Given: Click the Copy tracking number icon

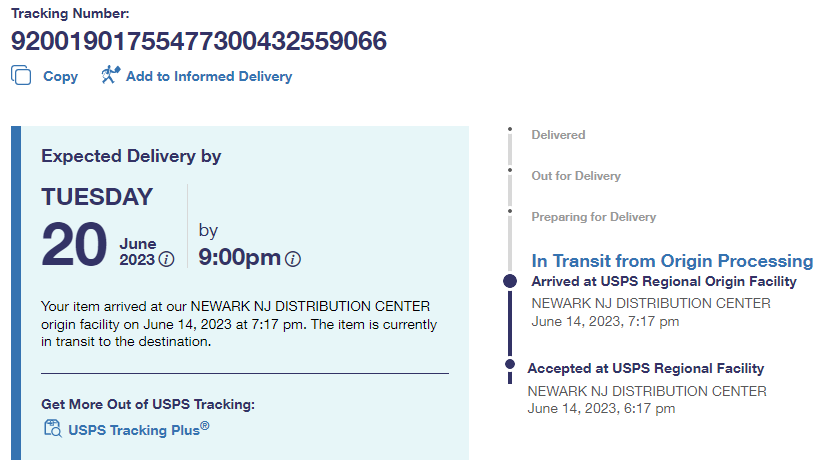Looking at the screenshot, I should click(21, 75).
